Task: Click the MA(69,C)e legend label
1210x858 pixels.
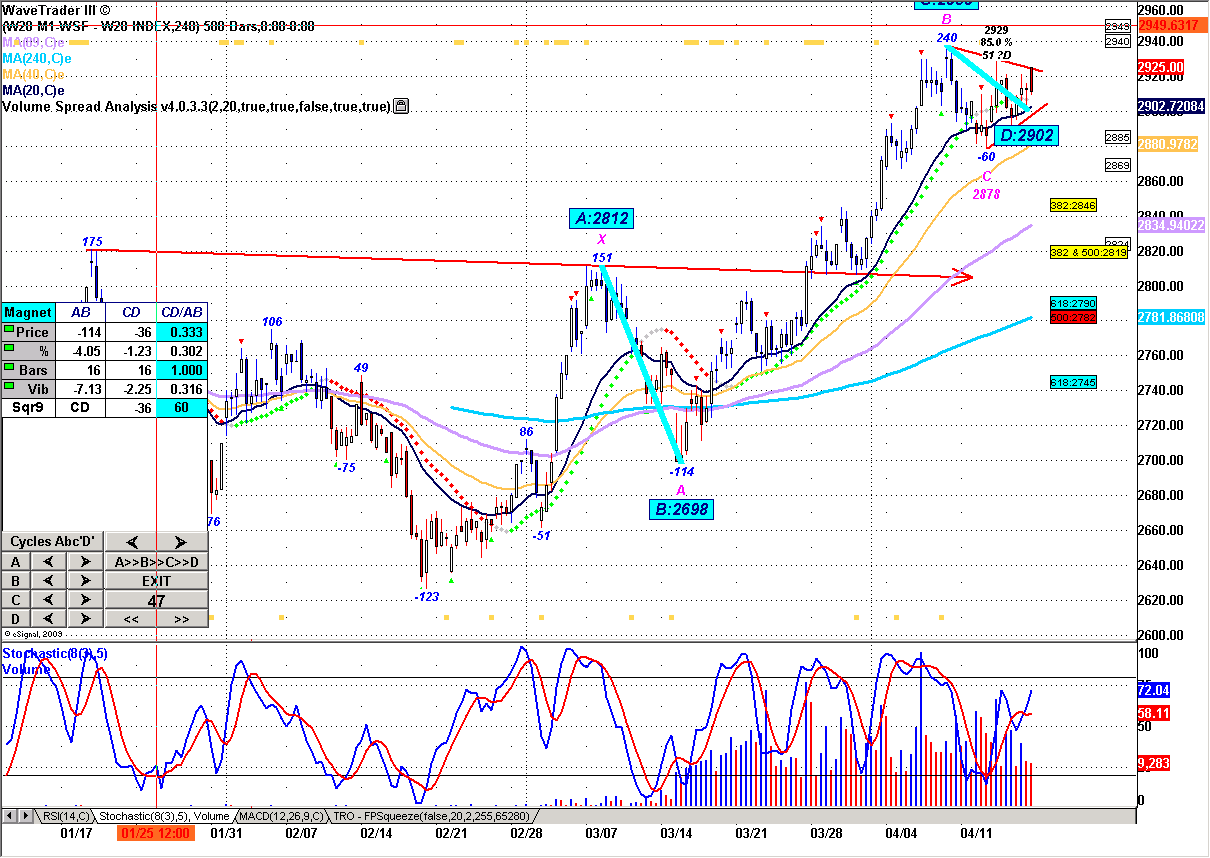Action: coord(33,43)
